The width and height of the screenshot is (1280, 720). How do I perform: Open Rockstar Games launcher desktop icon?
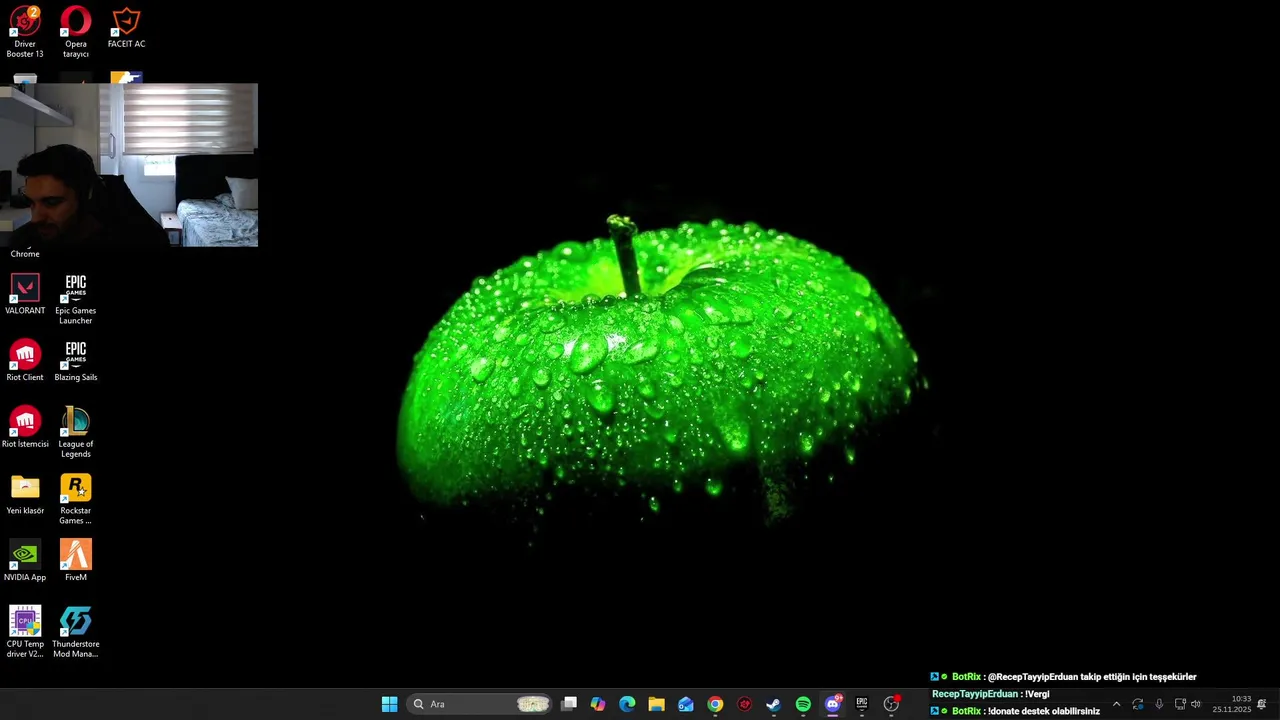pyautogui.click(x=76, y=499)
